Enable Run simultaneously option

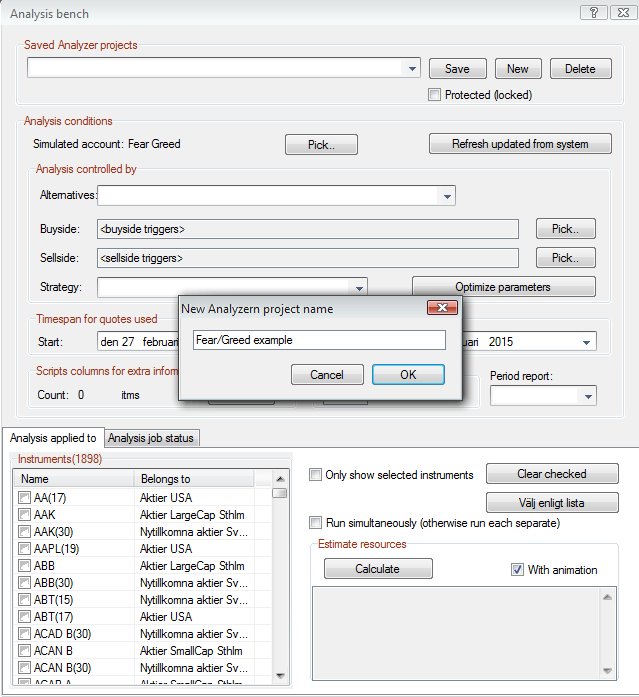tap(315, 523)
